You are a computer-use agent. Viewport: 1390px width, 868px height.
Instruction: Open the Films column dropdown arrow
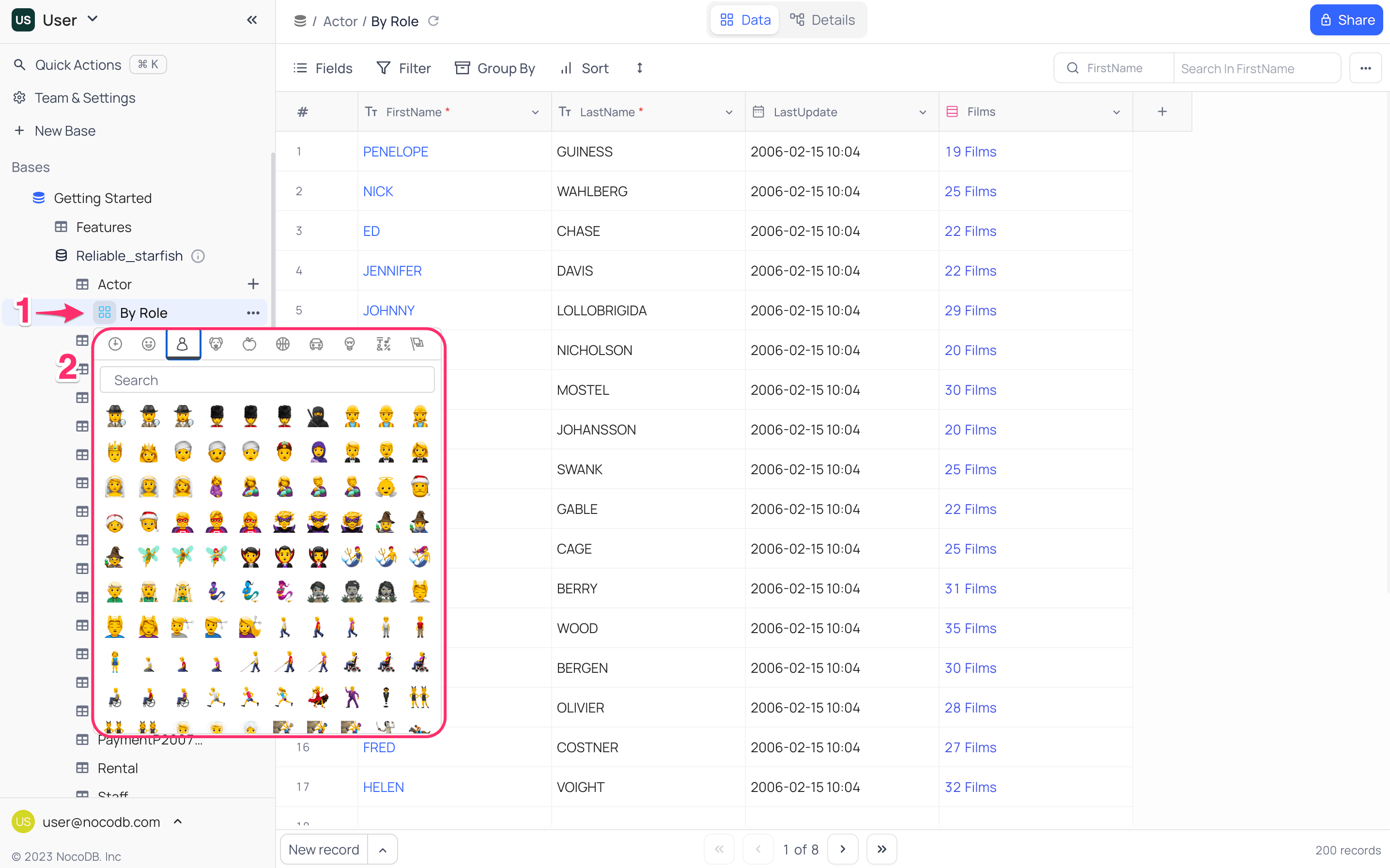[1116, 112]
